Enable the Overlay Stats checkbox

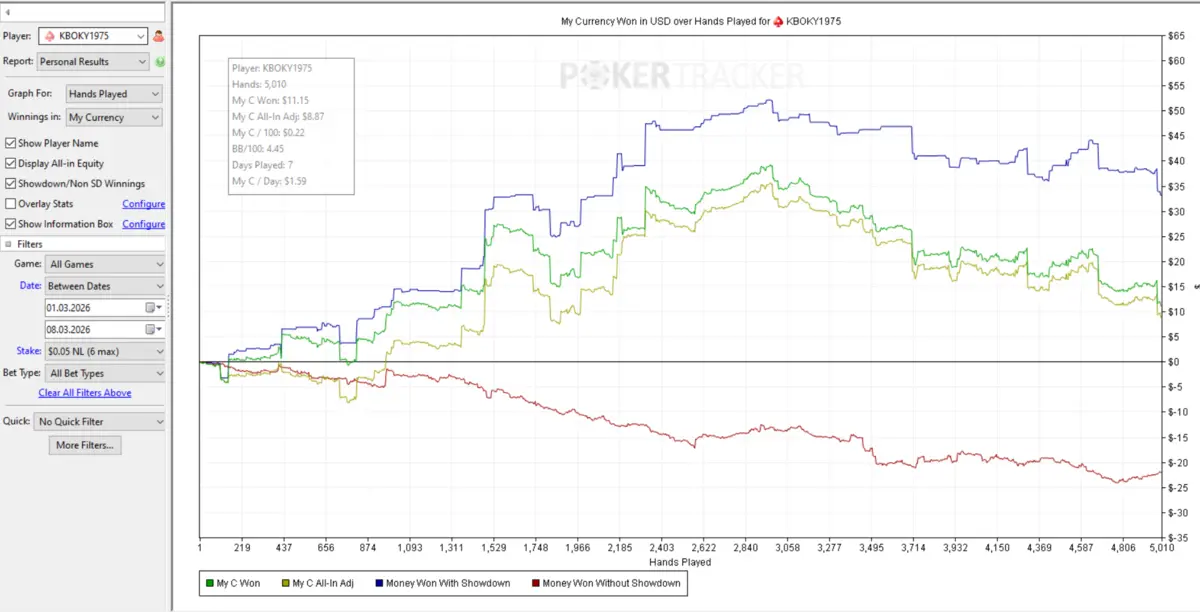11,204
